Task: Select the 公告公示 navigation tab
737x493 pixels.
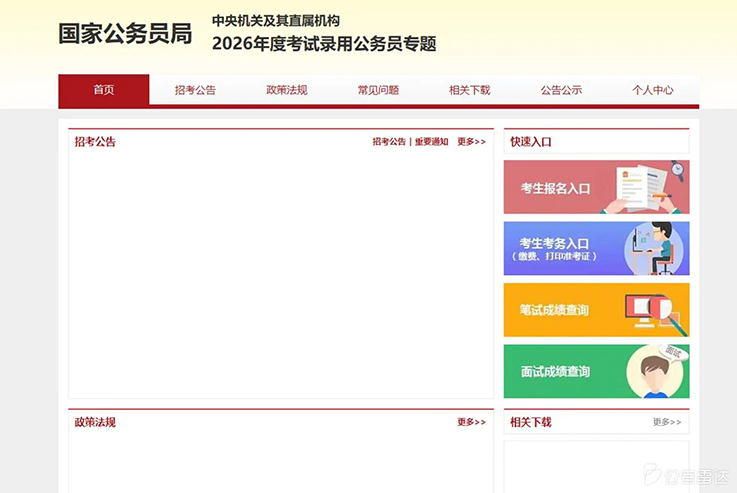Action: [x=561, y=90]
